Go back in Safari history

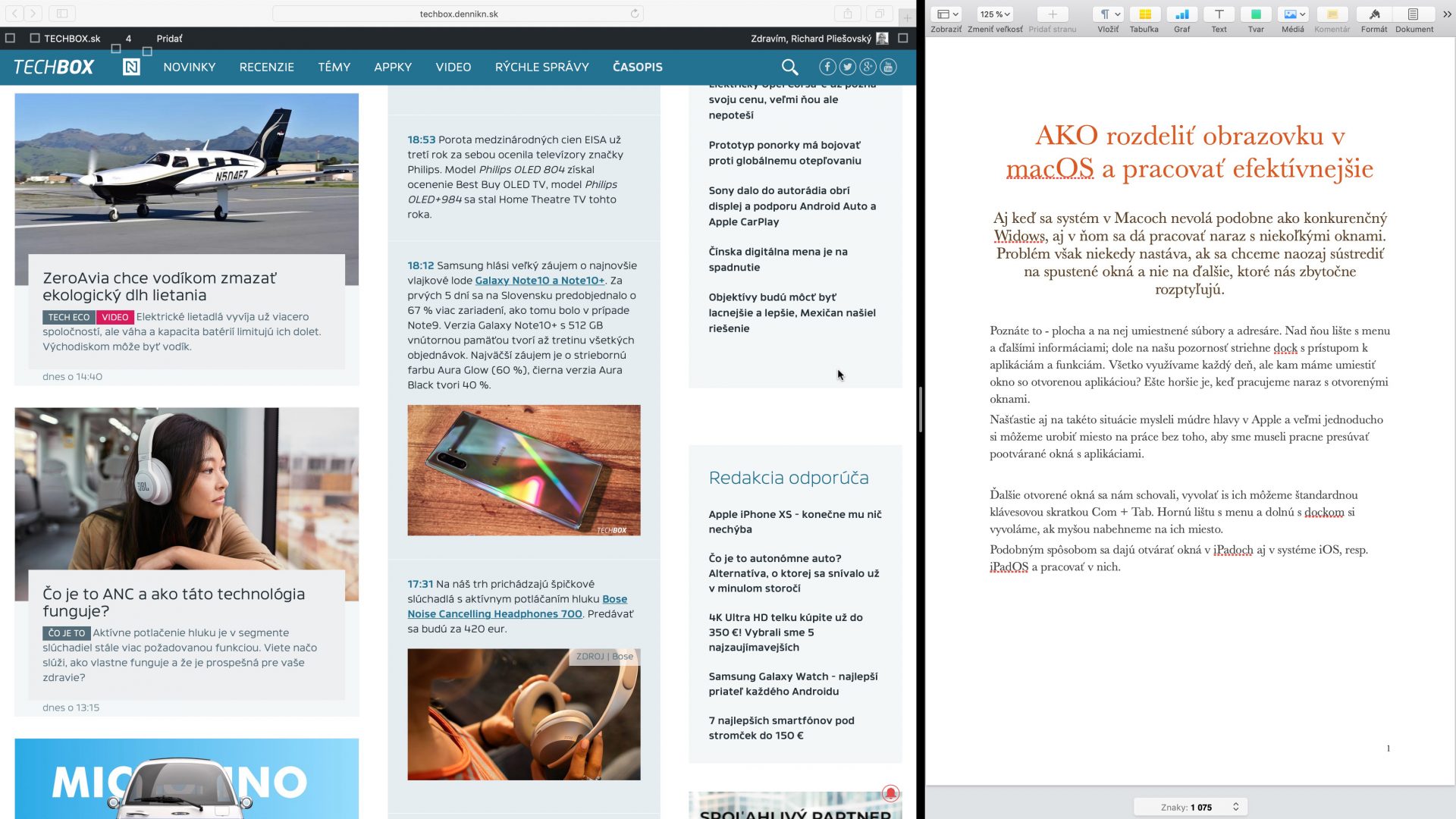pyautogui.click(x=15, y=14)
